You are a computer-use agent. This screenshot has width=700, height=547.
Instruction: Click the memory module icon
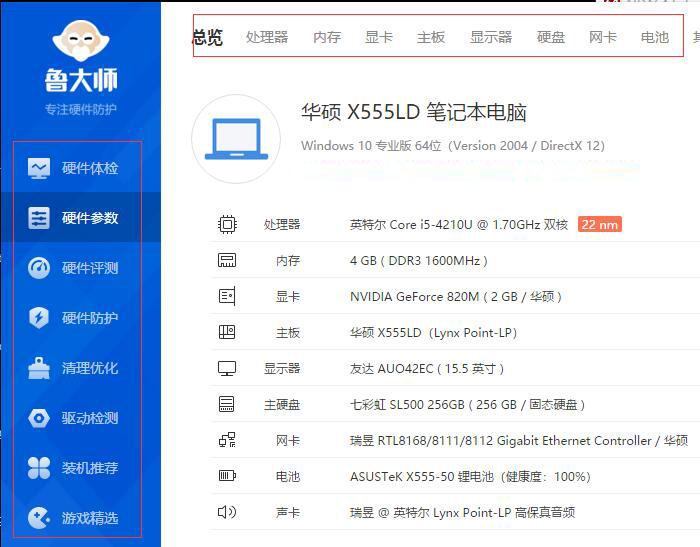pos(227,260)
